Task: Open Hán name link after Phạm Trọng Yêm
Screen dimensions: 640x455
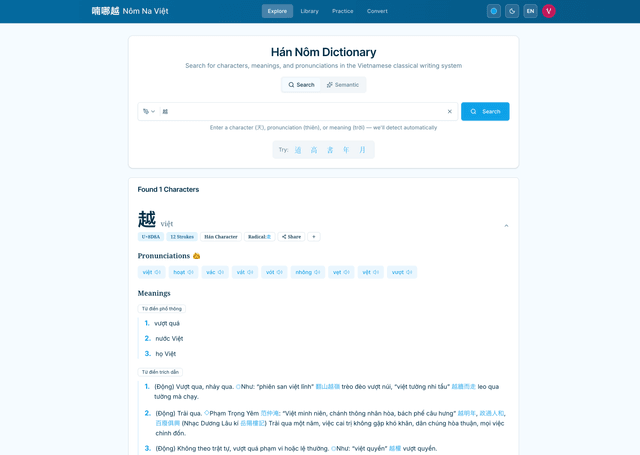Action: [269, 413]
